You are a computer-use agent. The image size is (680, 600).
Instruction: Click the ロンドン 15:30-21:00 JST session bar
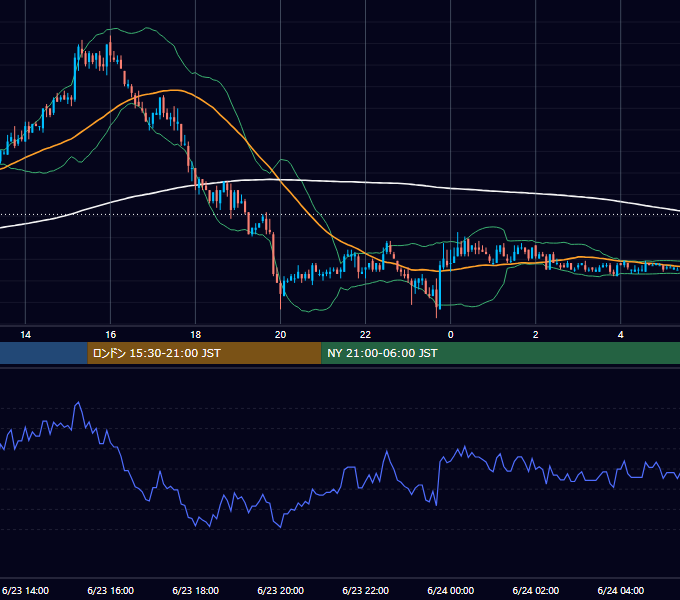(x=204, y=353)
